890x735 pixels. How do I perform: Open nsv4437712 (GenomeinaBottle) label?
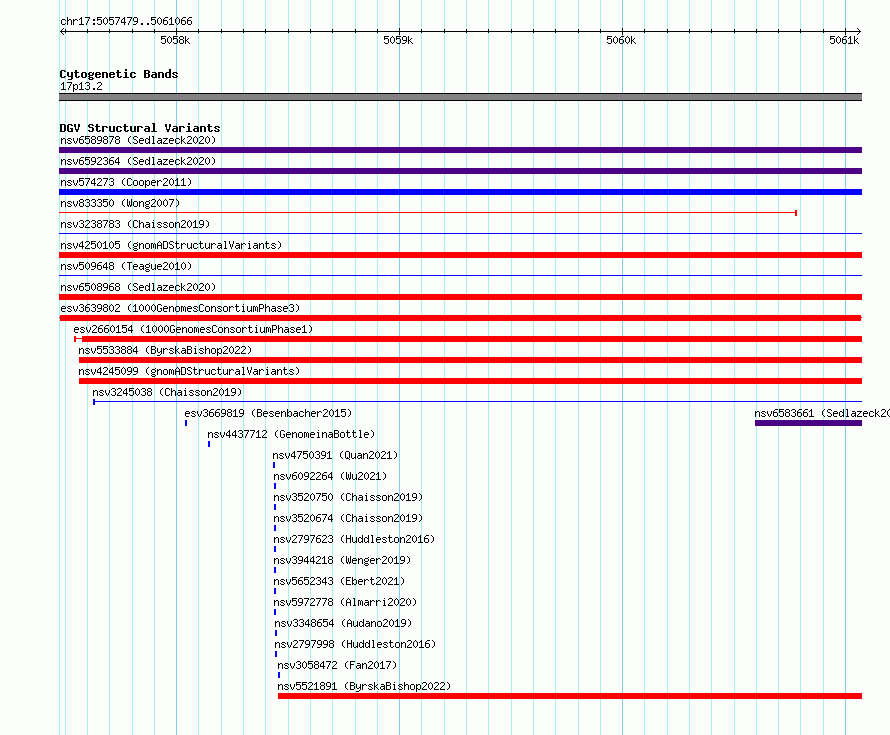[x=291, y=434]
